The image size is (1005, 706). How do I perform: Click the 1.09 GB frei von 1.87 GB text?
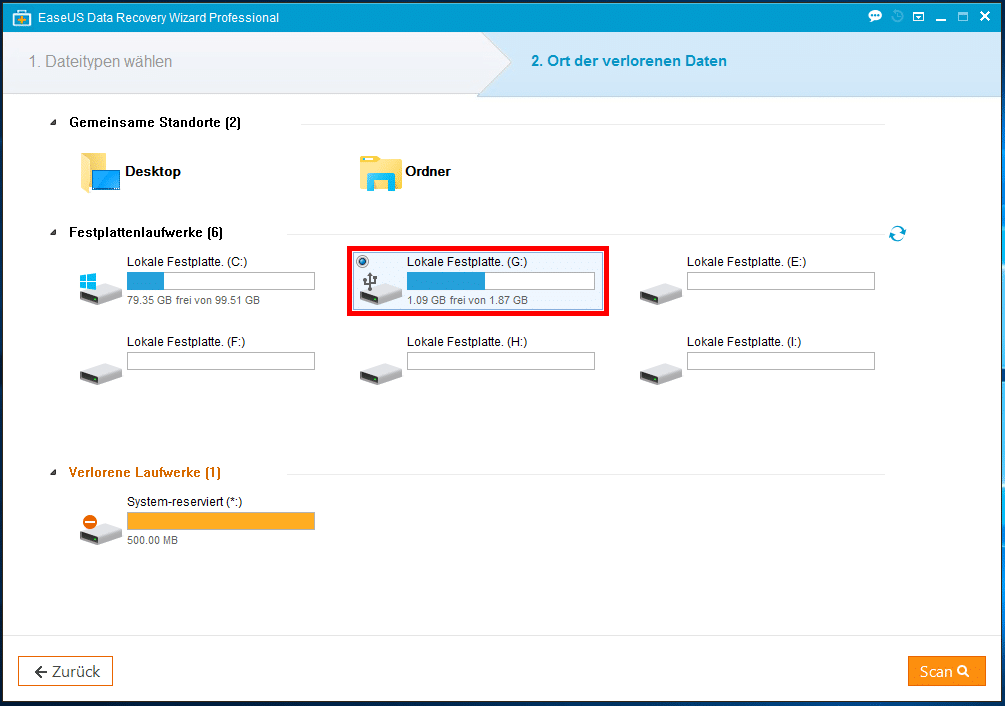(467, 300)
